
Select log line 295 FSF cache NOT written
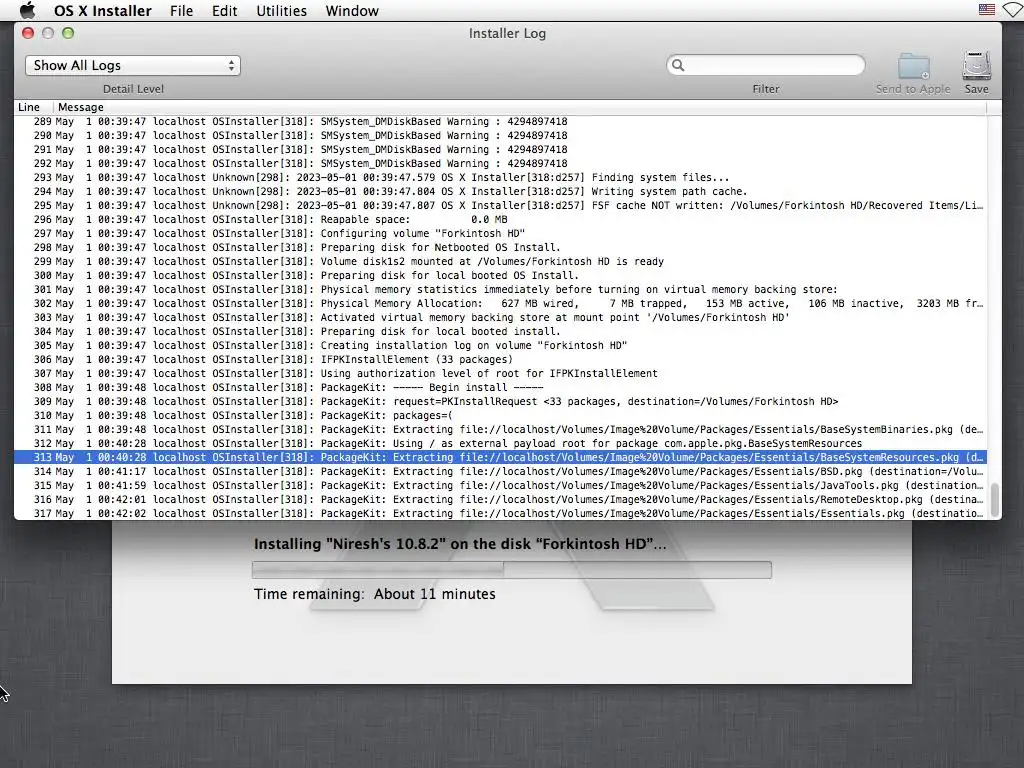click(x=500, y=206)
